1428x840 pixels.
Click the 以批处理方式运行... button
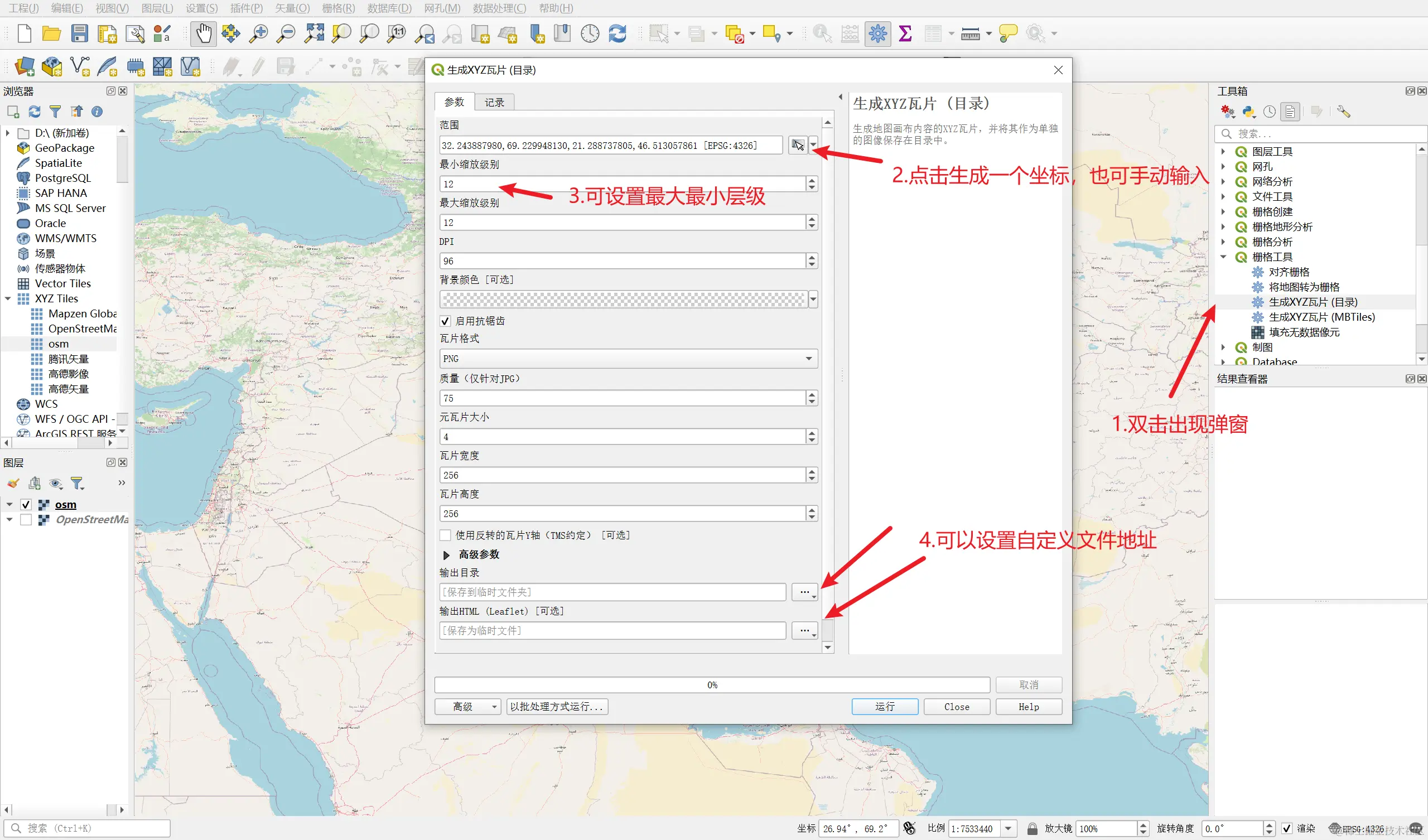pyautogui.click(x=557, y=706)
